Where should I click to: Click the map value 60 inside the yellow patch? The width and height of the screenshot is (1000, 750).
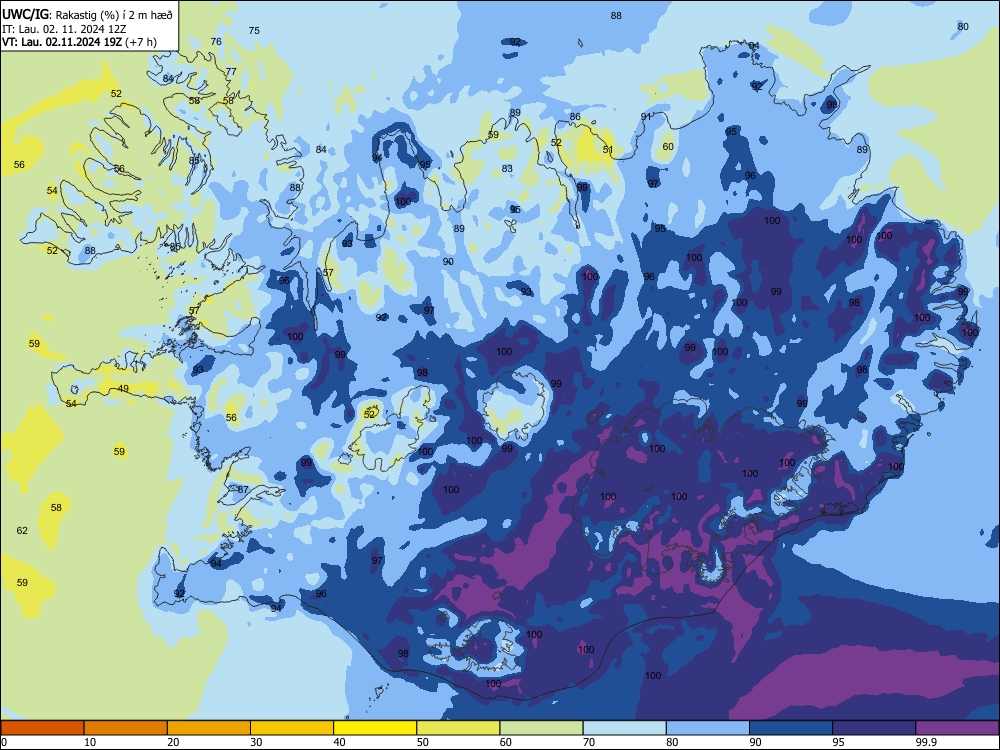point(668,147)
